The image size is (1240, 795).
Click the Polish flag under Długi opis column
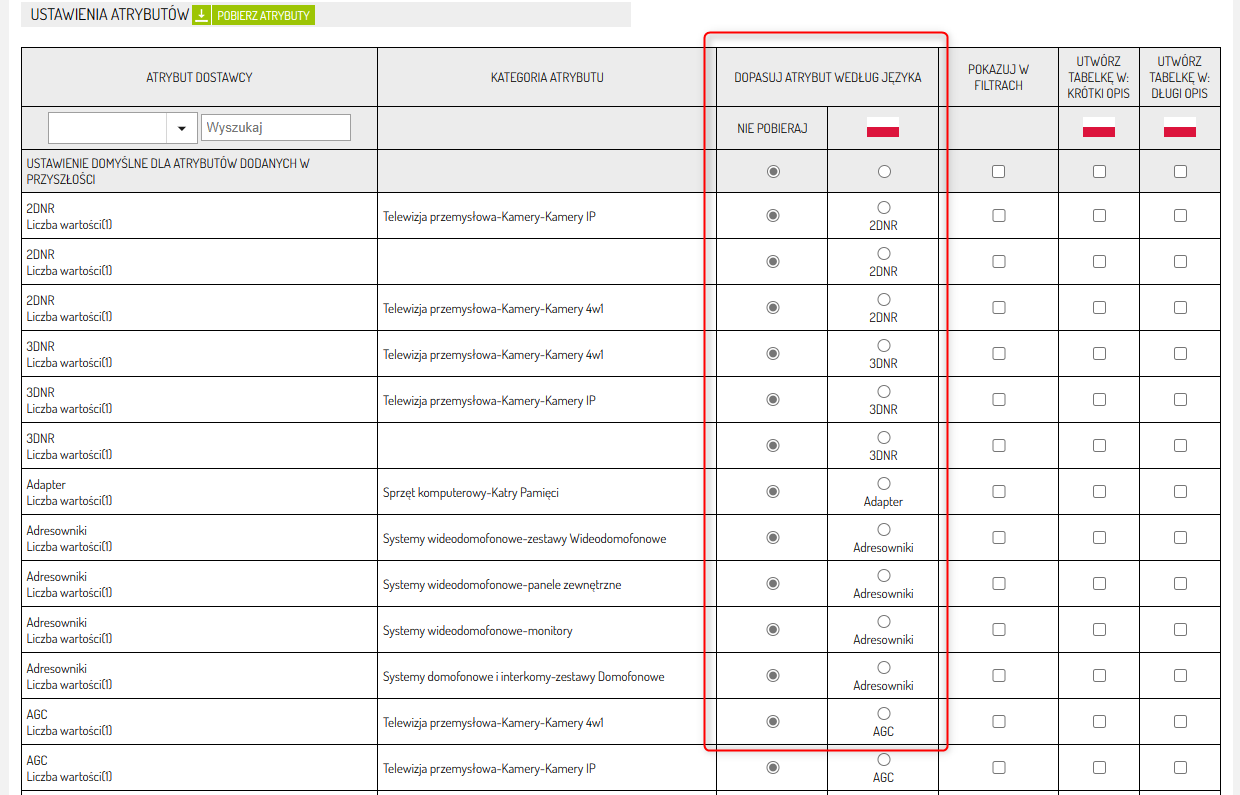(x=1180, y=128)
